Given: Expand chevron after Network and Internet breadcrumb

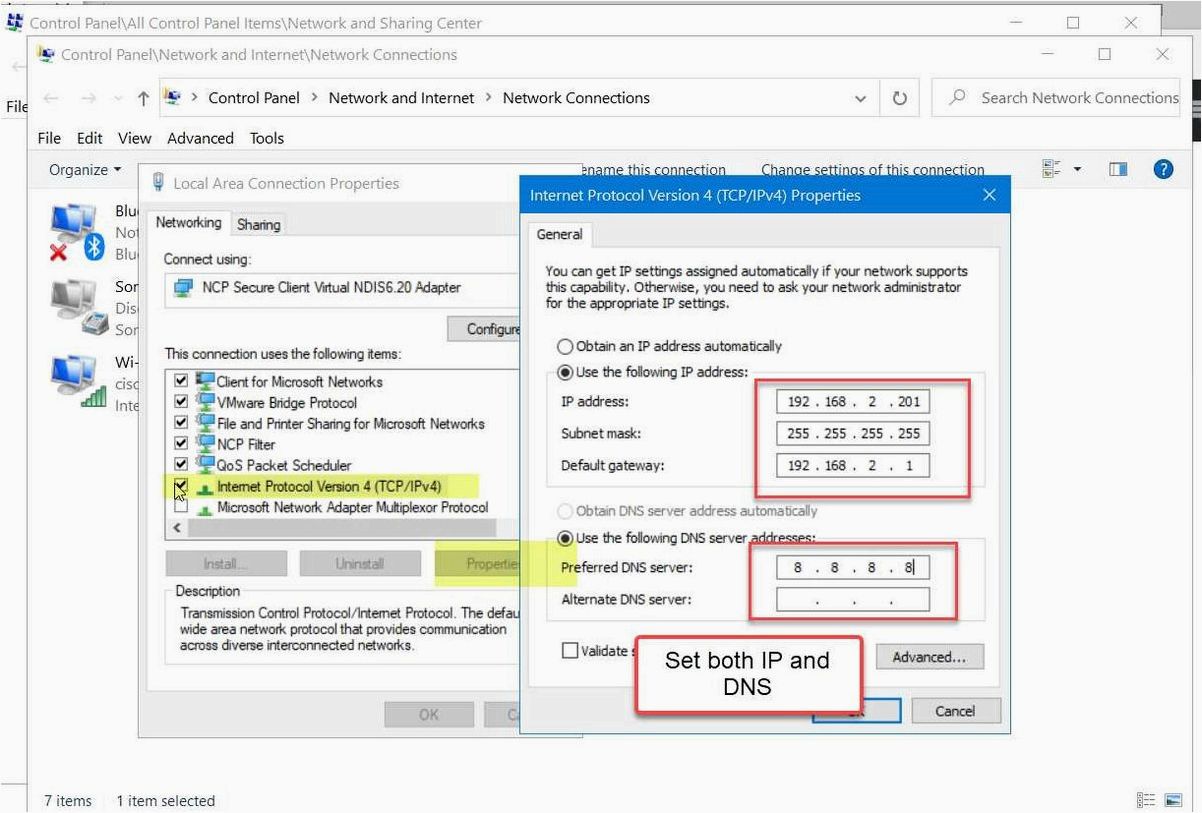Looking at the screenshot, I should coord(488,98).
